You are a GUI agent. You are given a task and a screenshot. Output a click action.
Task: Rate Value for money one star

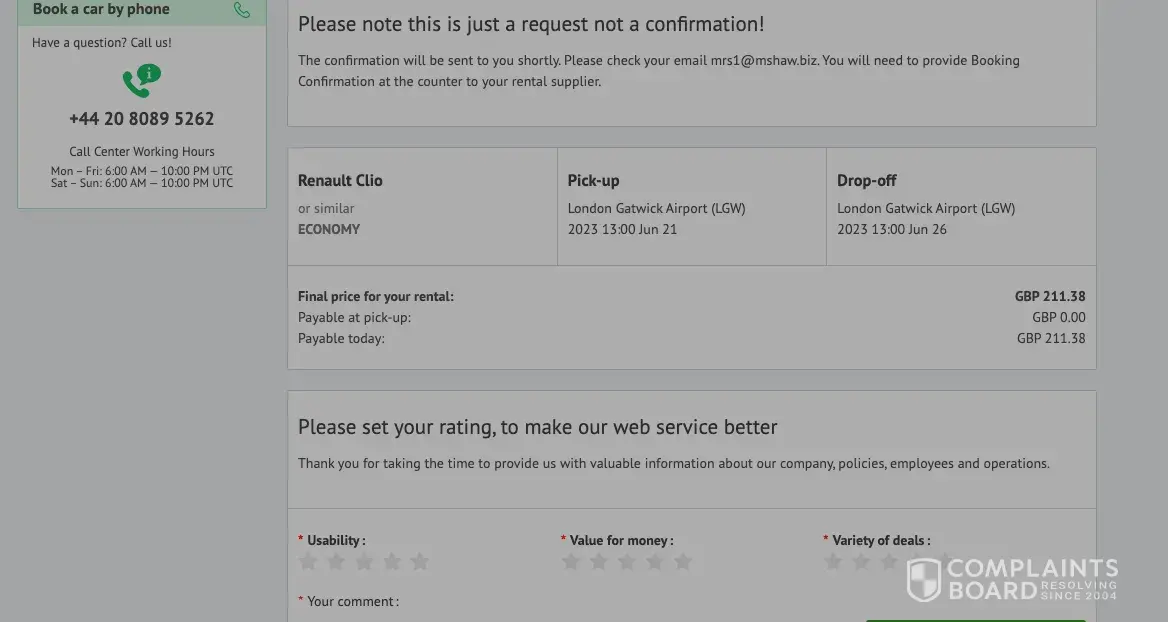(571, 562)
